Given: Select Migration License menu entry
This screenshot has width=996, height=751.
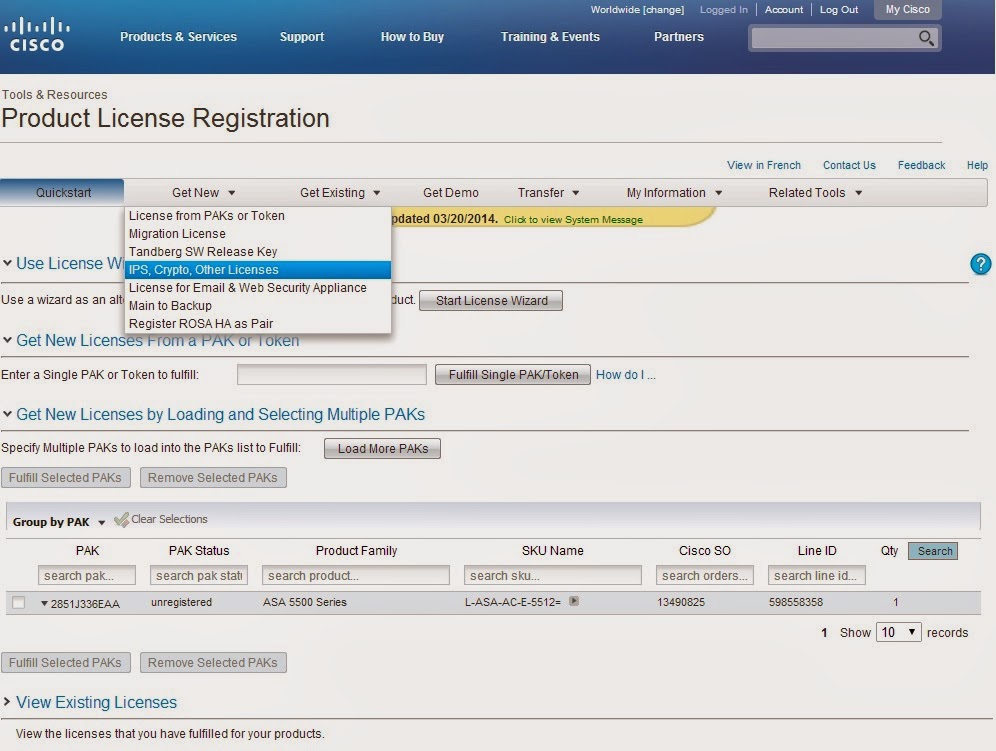Looking at the screenshot, I should [x=258, y=234].
